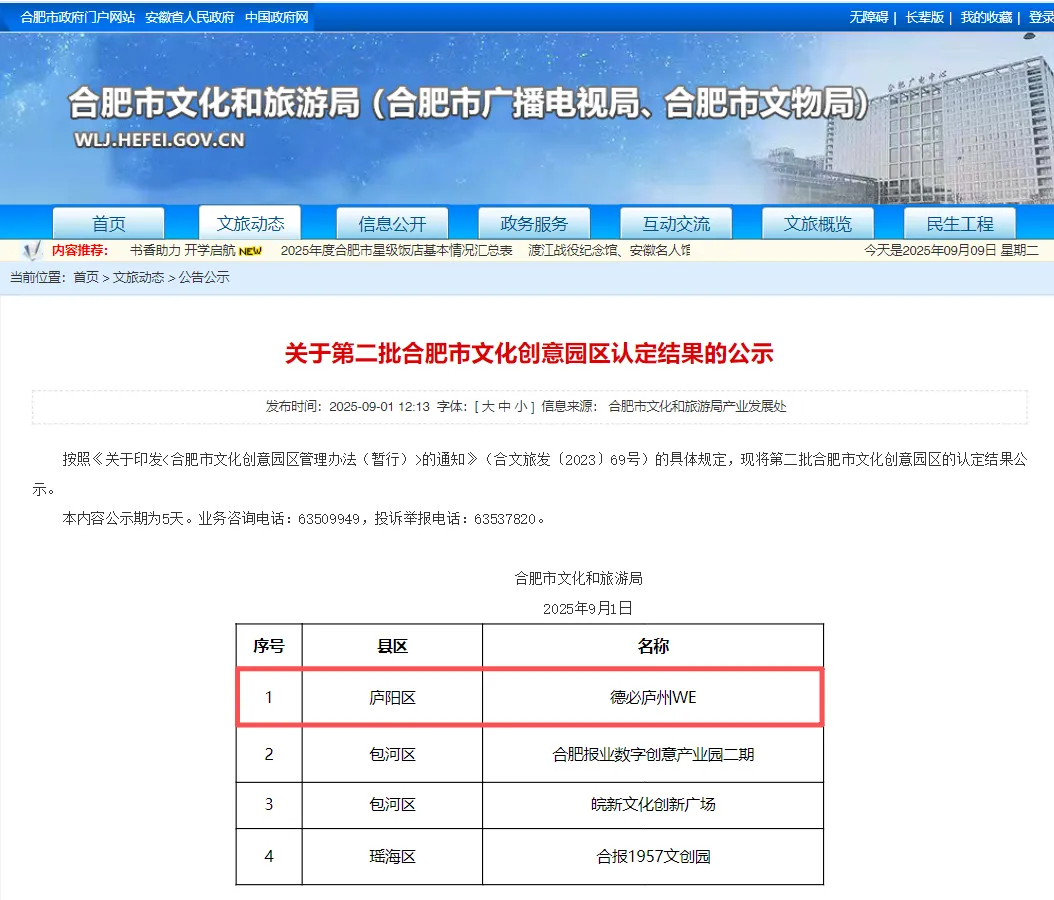Open the 首页 navigation tab
The width and height of the screenshot is (1054, 900).
(109, 224)
